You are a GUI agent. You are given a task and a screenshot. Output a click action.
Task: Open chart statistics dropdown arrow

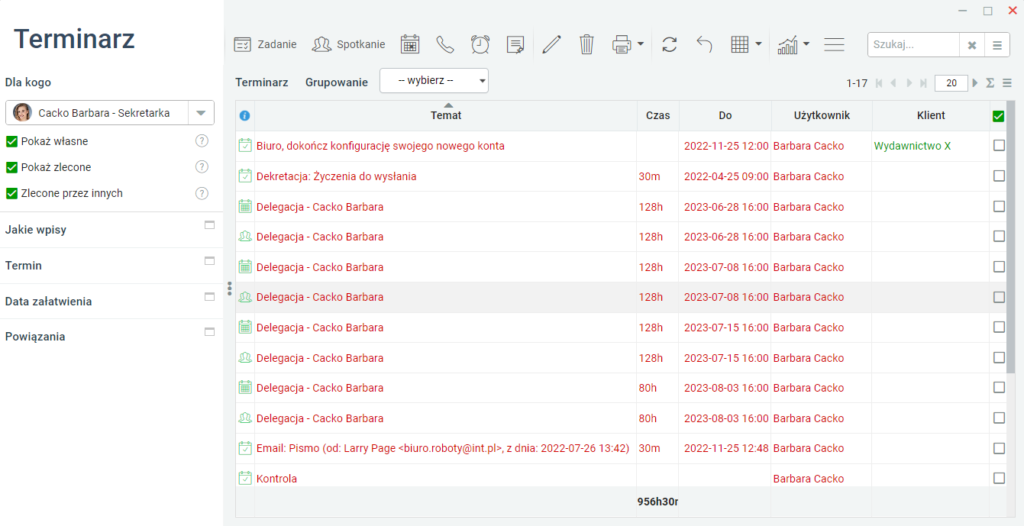(807, 44)
